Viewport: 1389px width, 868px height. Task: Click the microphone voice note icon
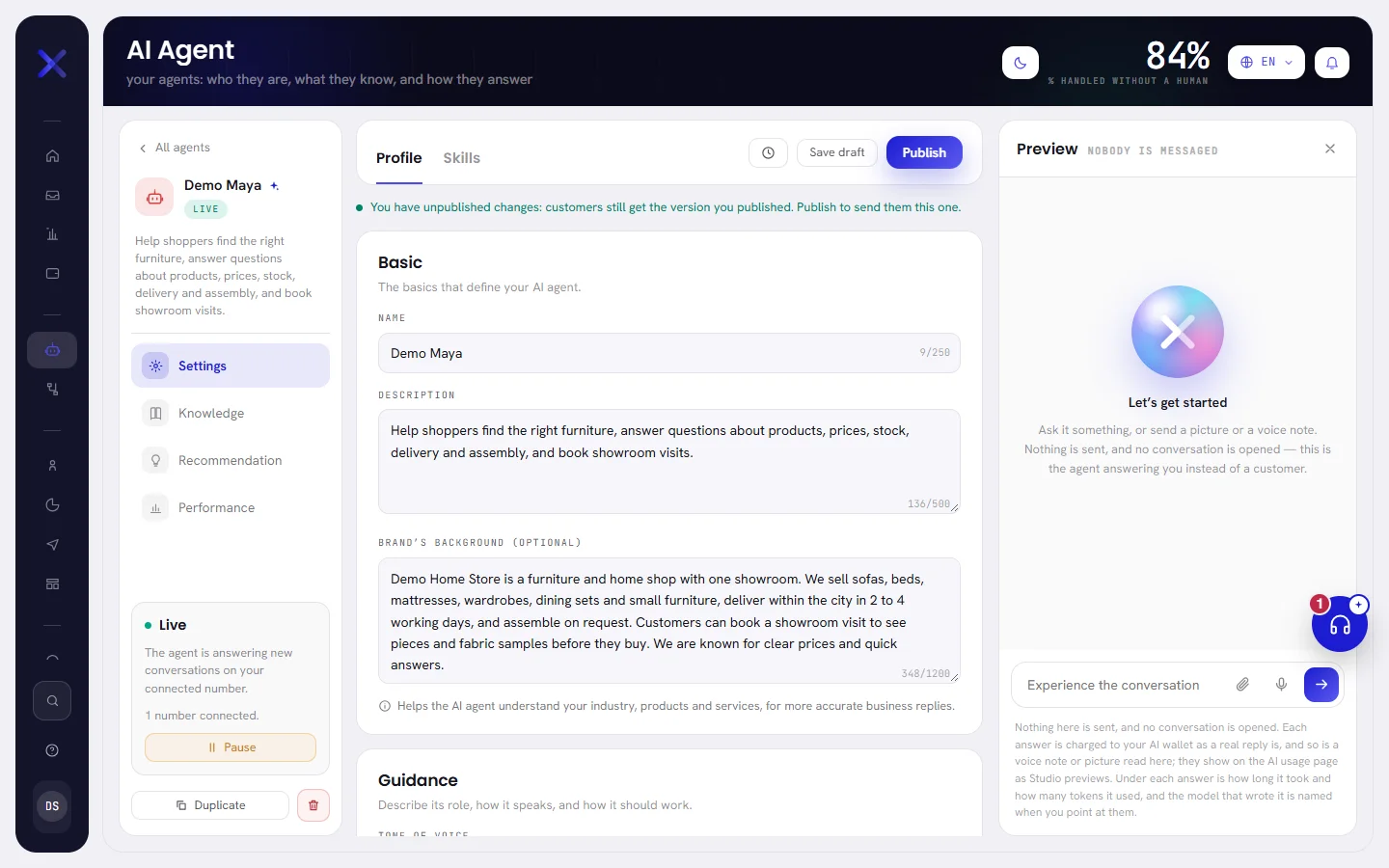click(1281, 685)
